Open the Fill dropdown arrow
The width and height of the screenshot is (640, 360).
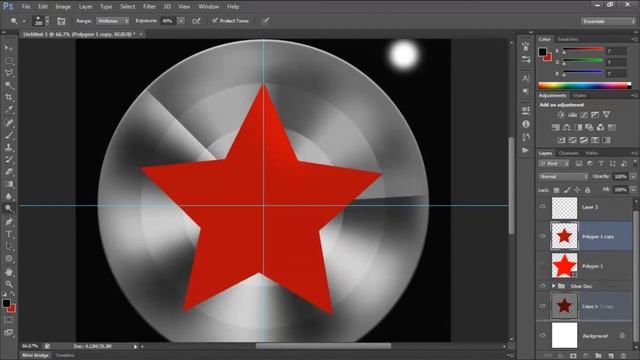tap(633, 190)
